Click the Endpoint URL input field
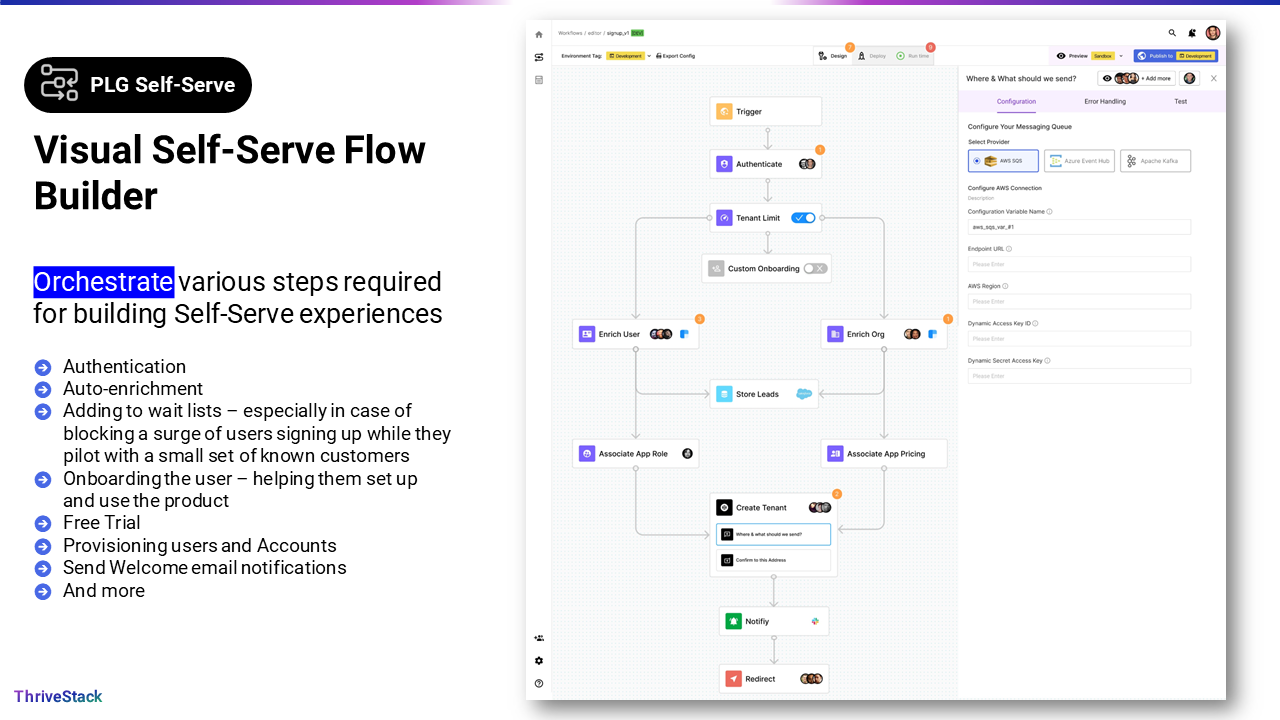 pyautogui.click(x=1079, y=264)
